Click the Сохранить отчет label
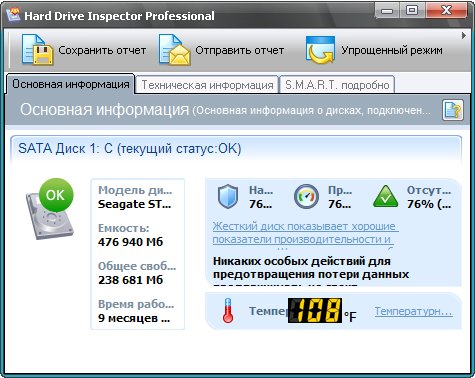This screenshot has width=475, height=378. pyautogui.click(x=102, y=50)
